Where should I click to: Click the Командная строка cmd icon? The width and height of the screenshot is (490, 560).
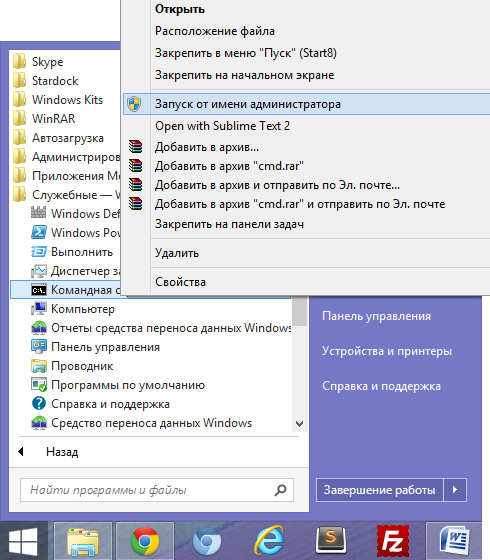[39, 290]
